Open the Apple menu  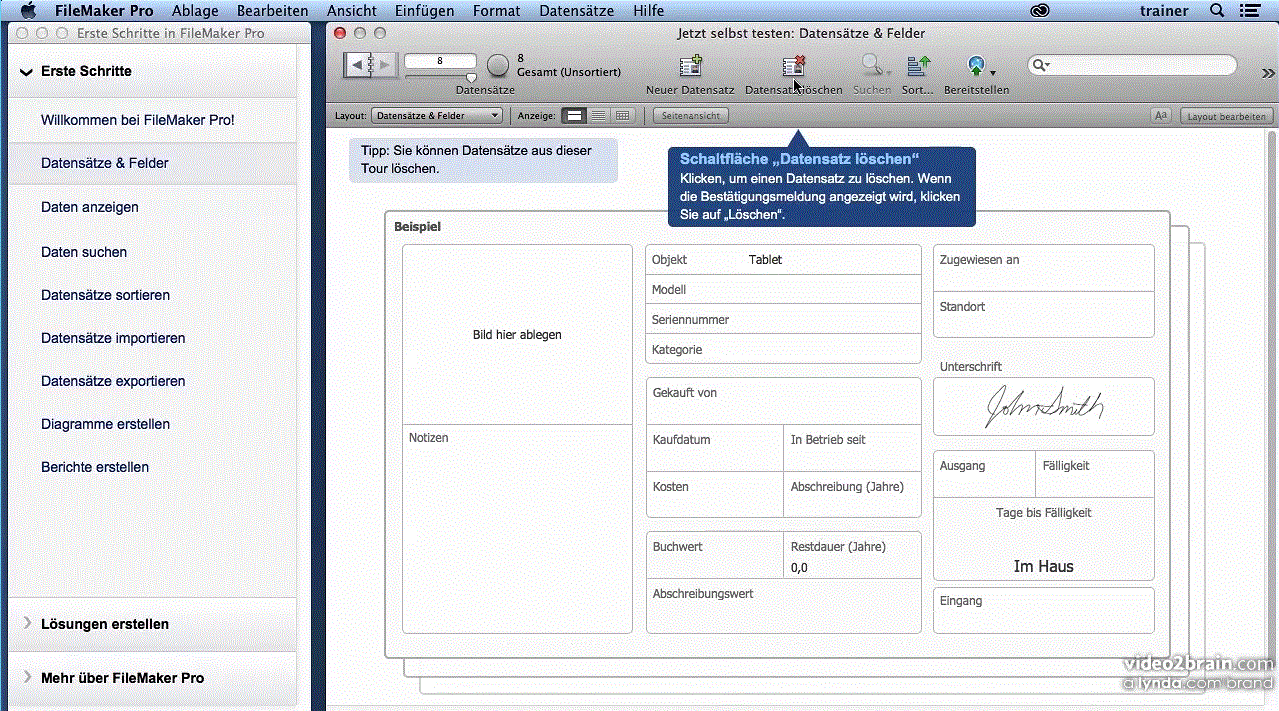pyautogui.click(x=27, y=11)
